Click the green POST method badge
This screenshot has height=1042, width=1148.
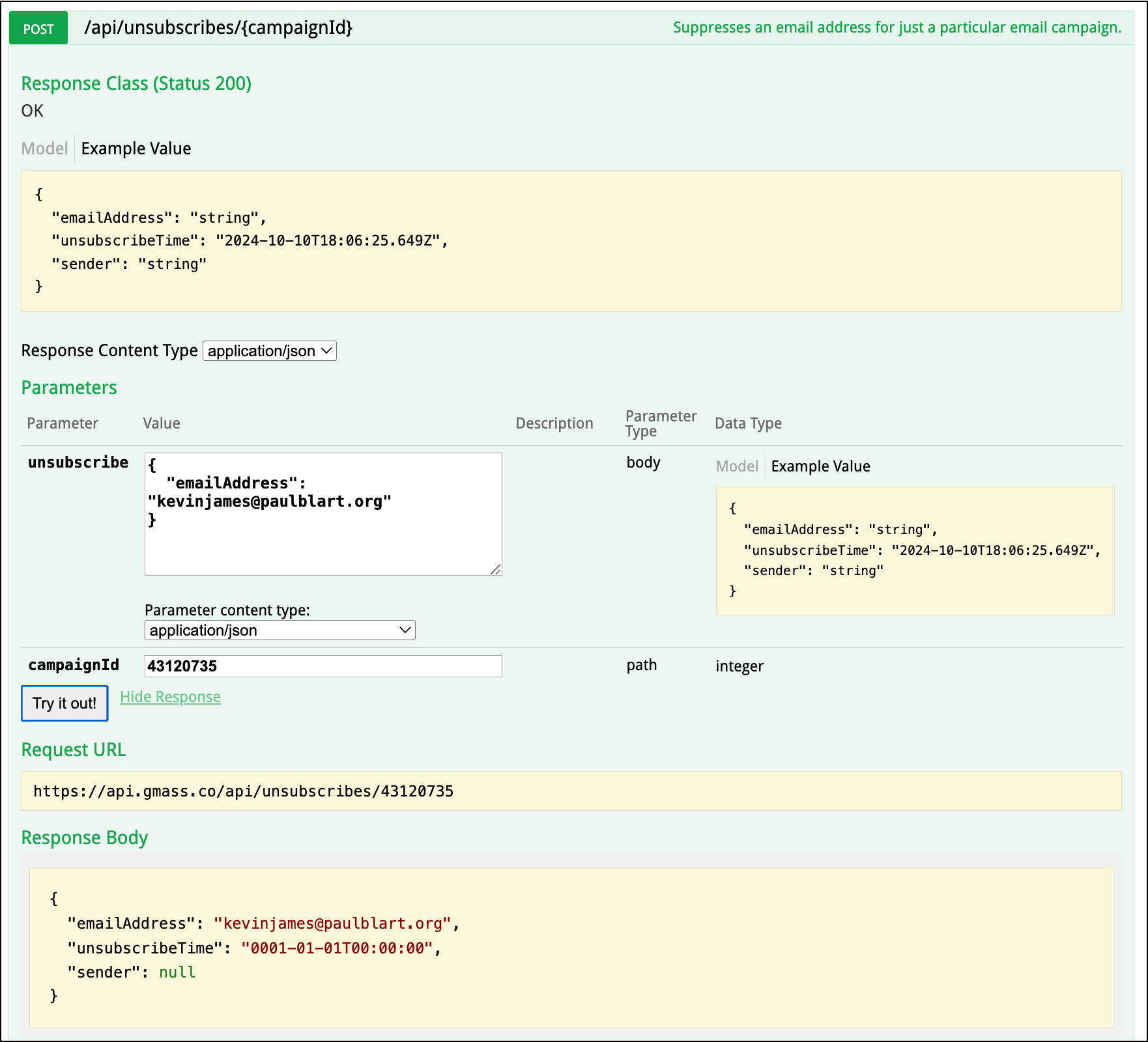click(38, 28)
